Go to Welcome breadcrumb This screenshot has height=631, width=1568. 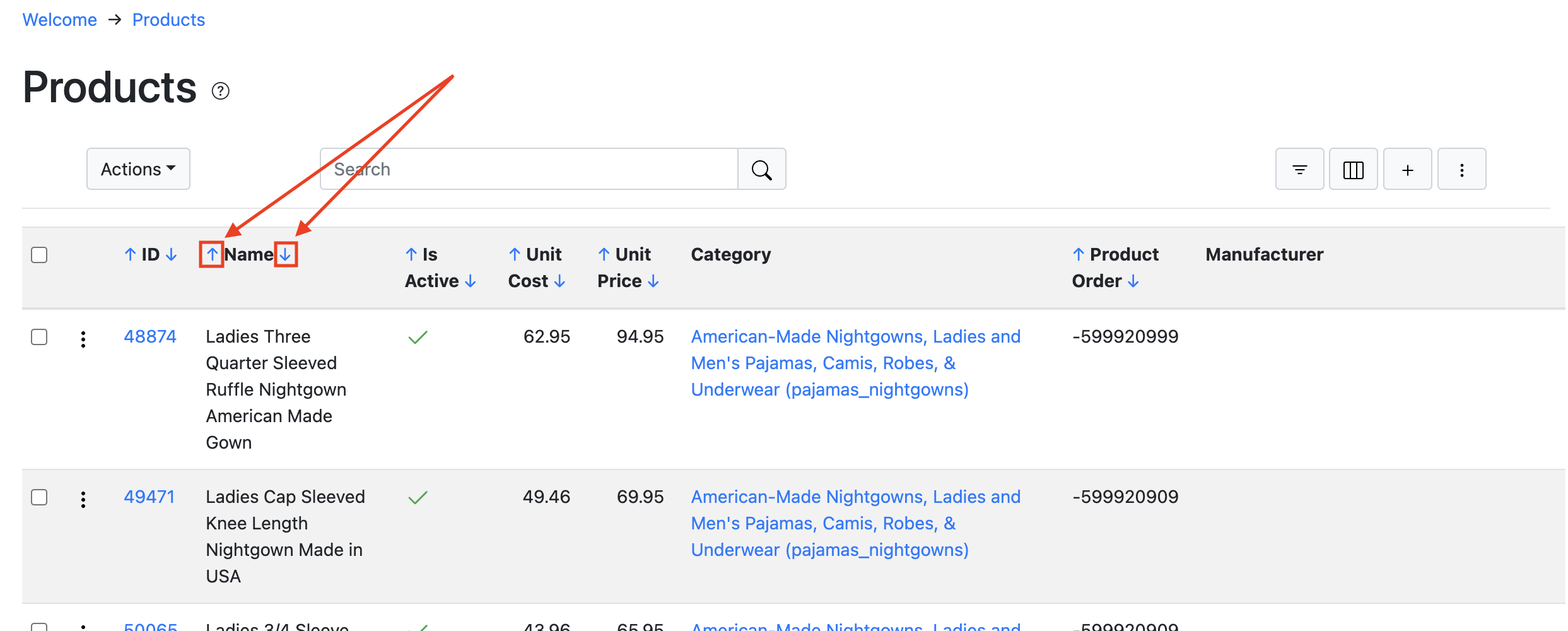(60, 20)
